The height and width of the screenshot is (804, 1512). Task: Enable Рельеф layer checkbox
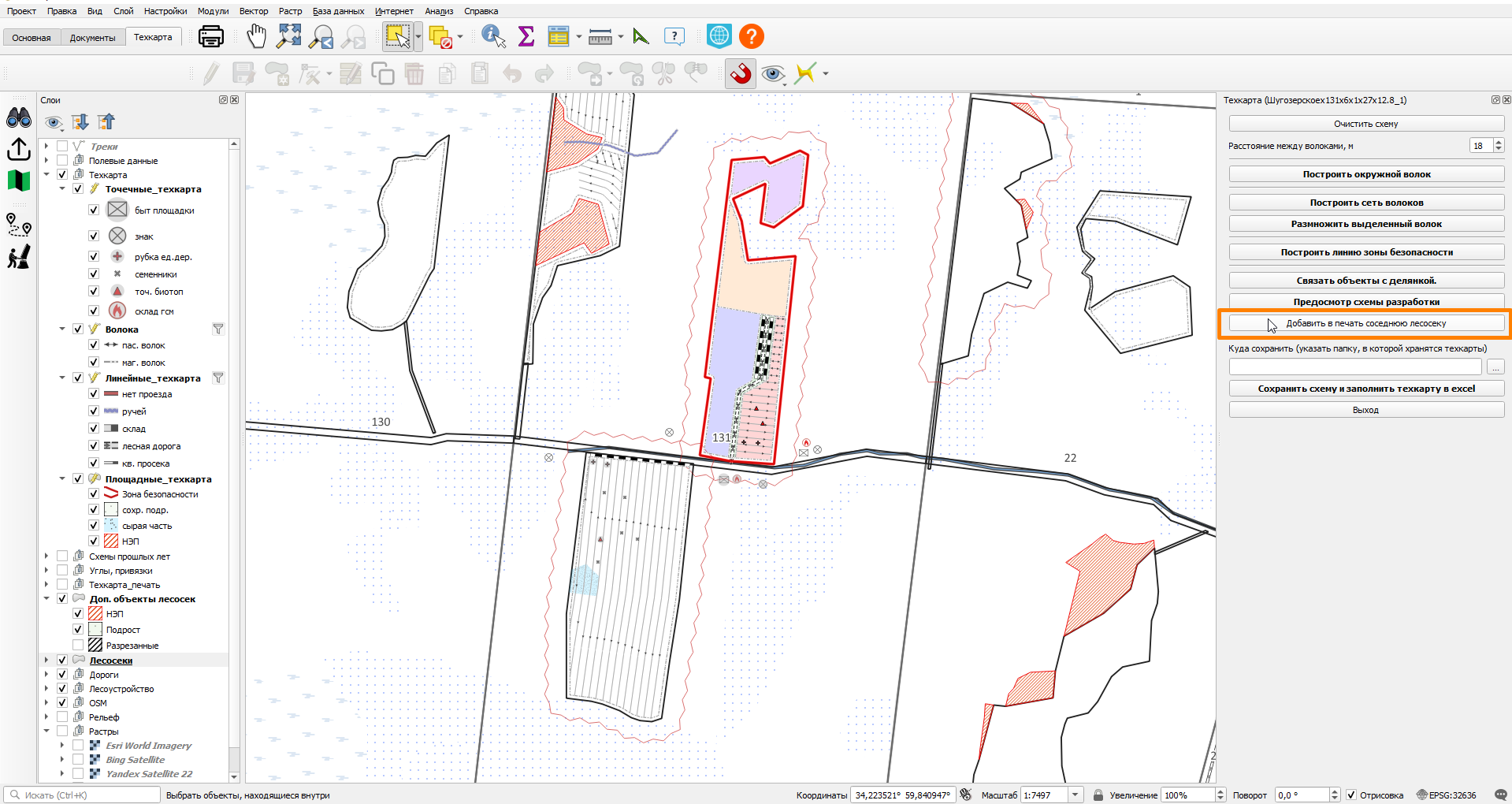click(x=62, y=717)
